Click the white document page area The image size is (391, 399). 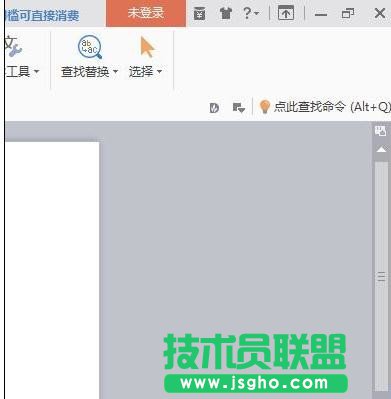(52, 270)
